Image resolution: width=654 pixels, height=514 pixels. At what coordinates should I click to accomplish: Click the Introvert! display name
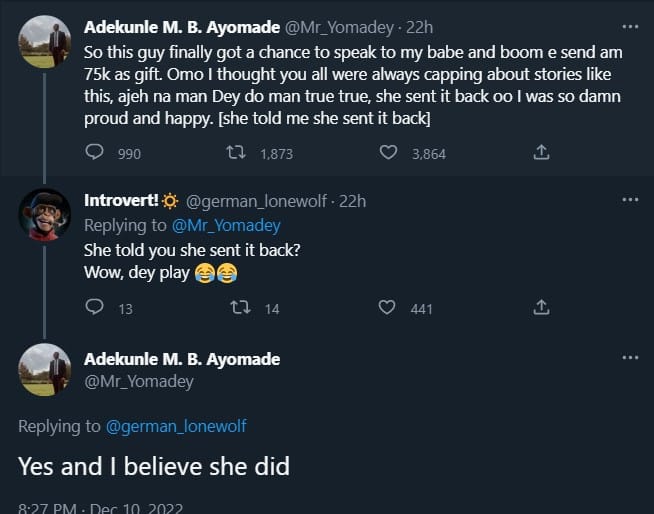pos(125,201)
